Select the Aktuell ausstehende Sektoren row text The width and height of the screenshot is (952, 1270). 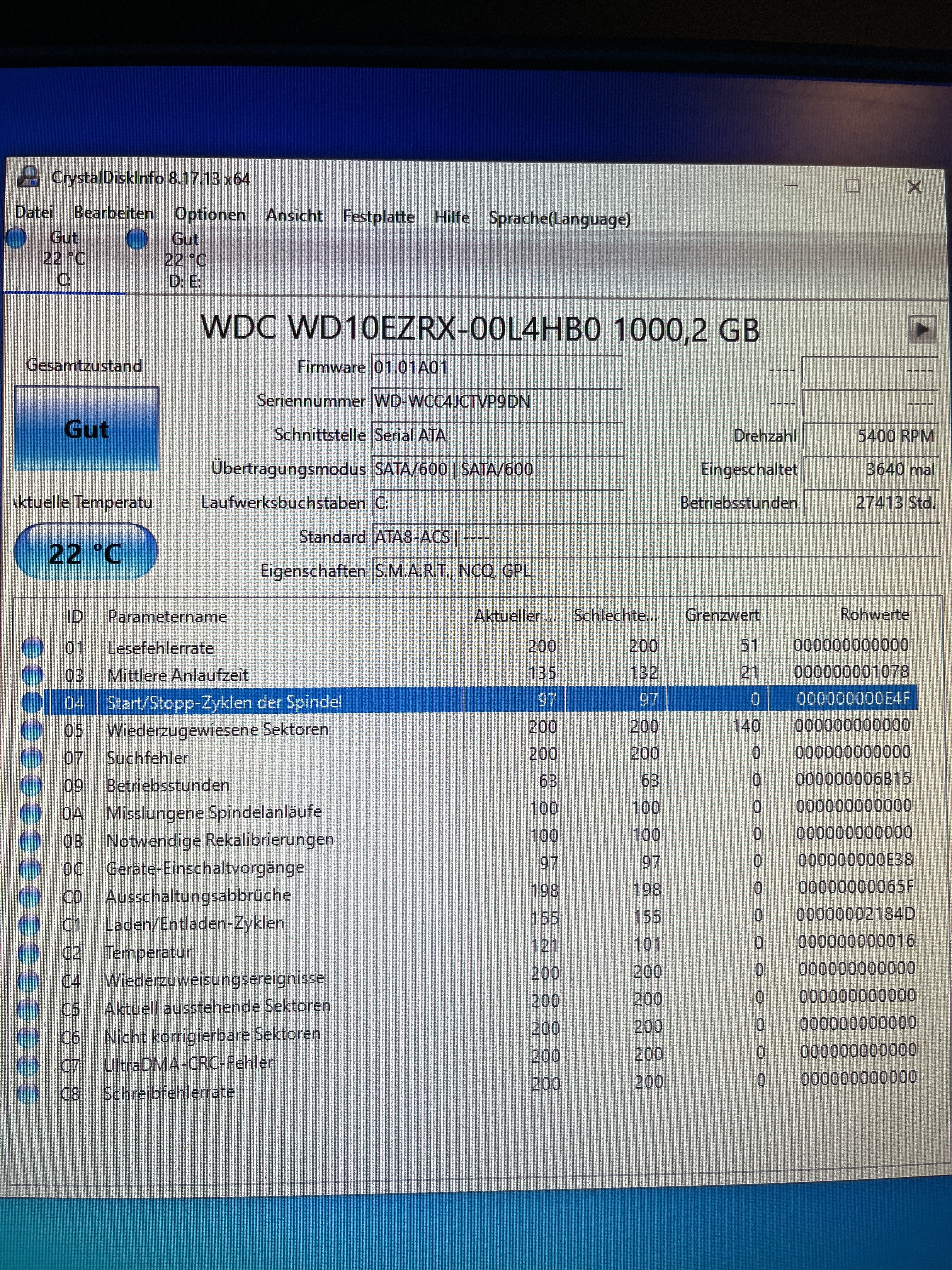click(218, 1006)
